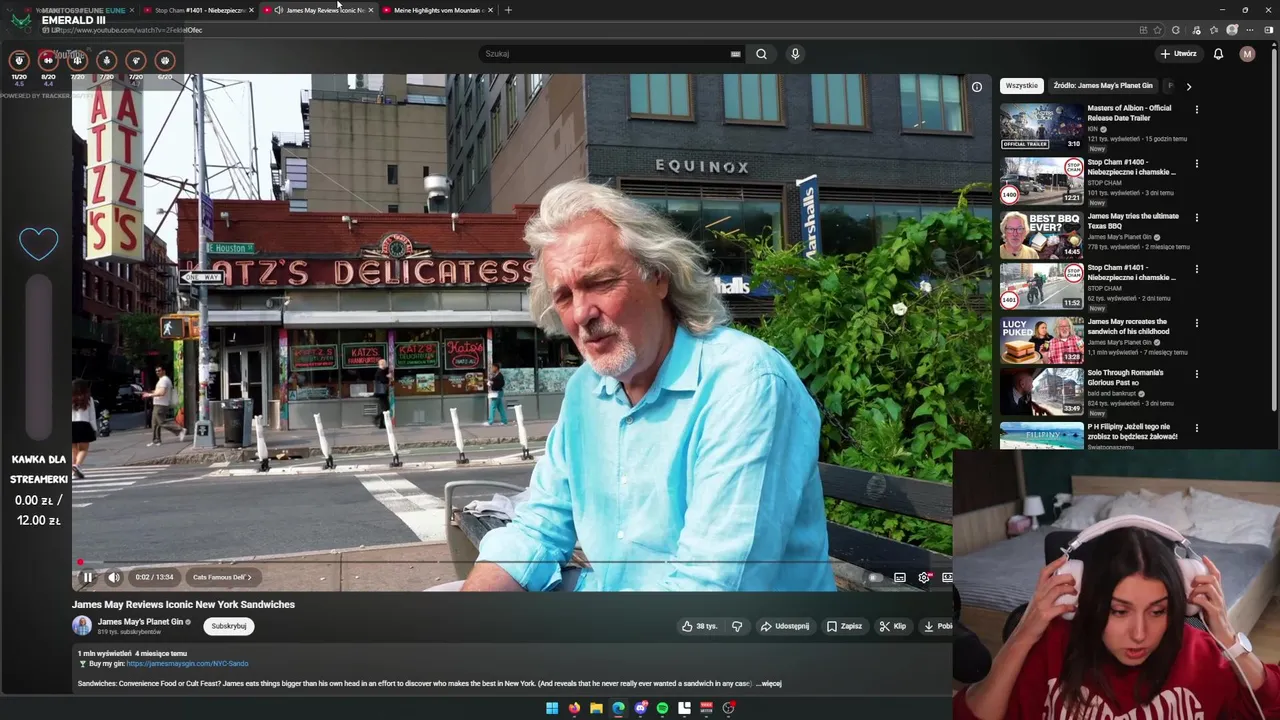
Task: Open options for the P H Filipiny video
Action: coord(1197,428)
